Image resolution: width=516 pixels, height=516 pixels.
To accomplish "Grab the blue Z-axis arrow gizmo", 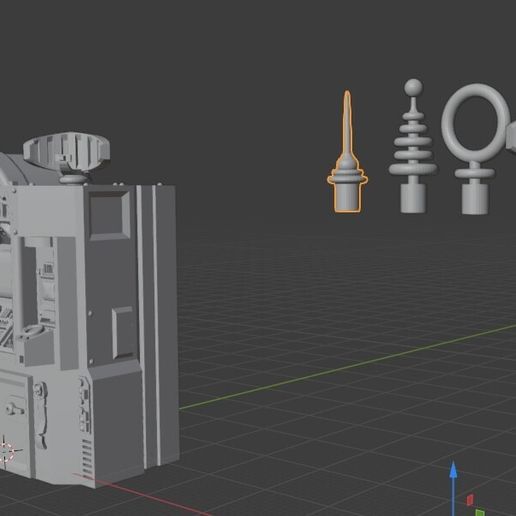I will click(x=453, y=487).
